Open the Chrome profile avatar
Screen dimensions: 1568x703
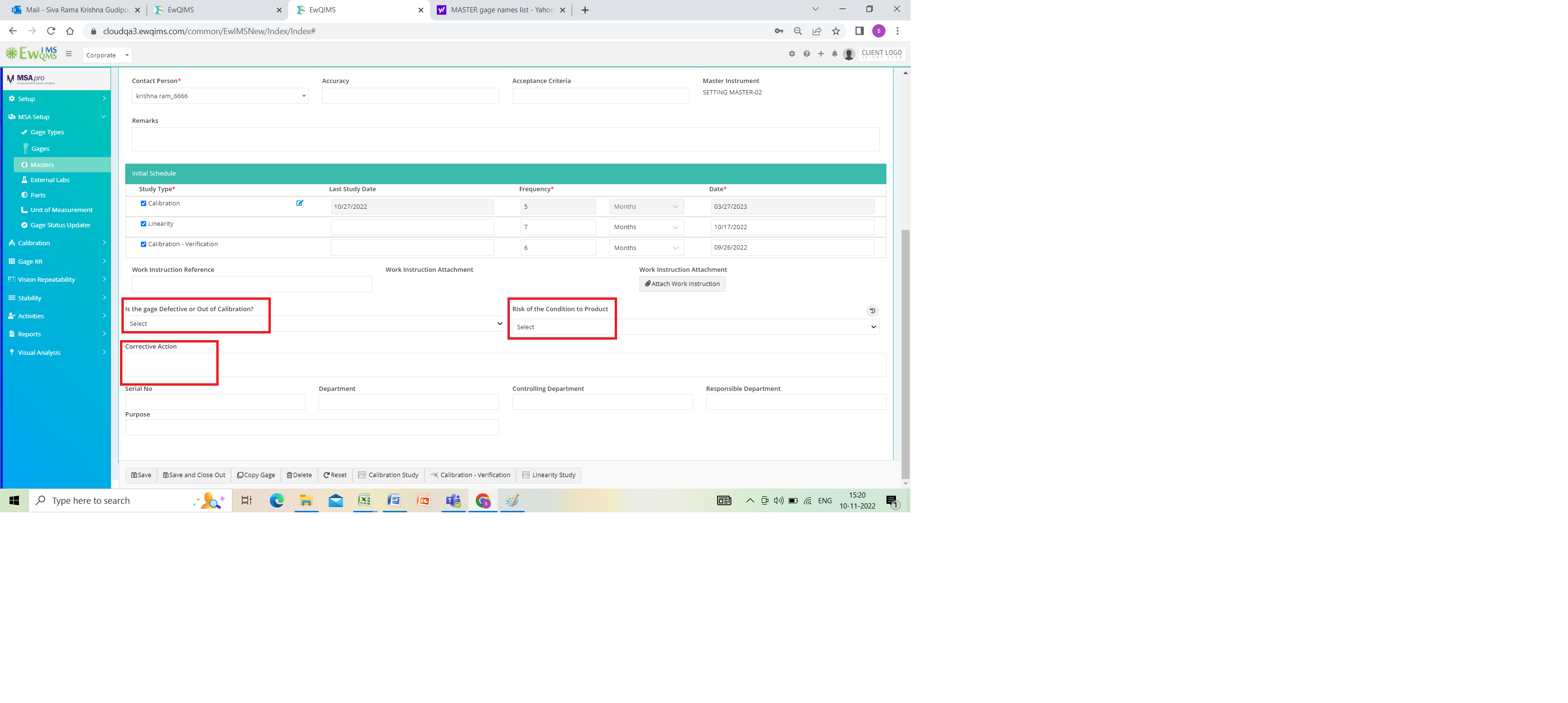click(879, 31)
